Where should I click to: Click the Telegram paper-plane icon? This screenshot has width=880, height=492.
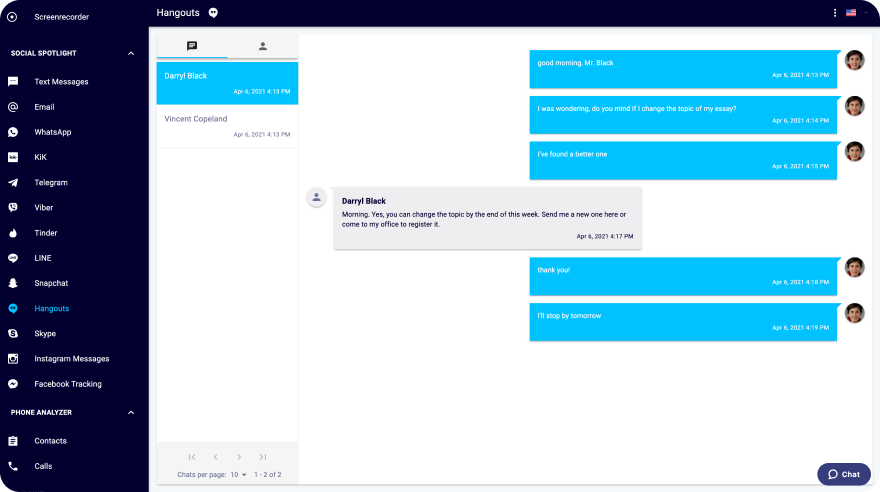[13, 182]
